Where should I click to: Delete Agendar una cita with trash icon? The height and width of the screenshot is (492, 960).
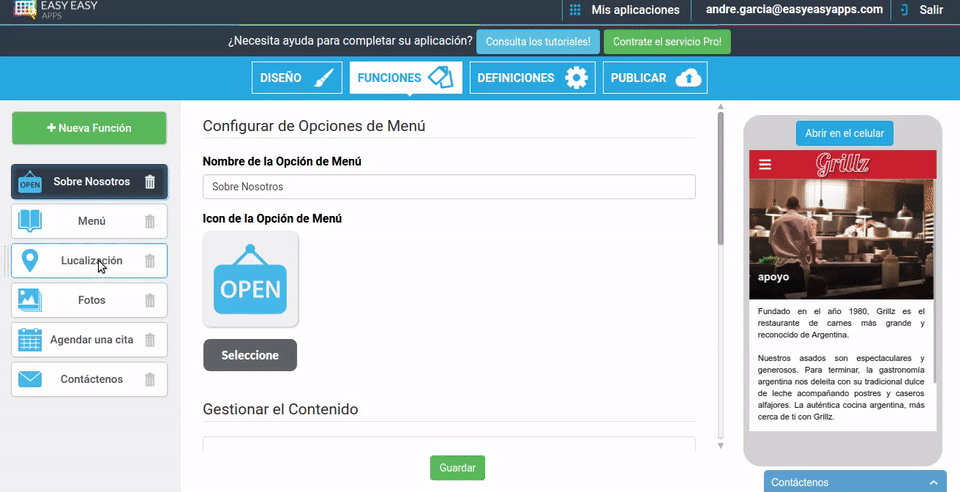click(x=150, y=340)
